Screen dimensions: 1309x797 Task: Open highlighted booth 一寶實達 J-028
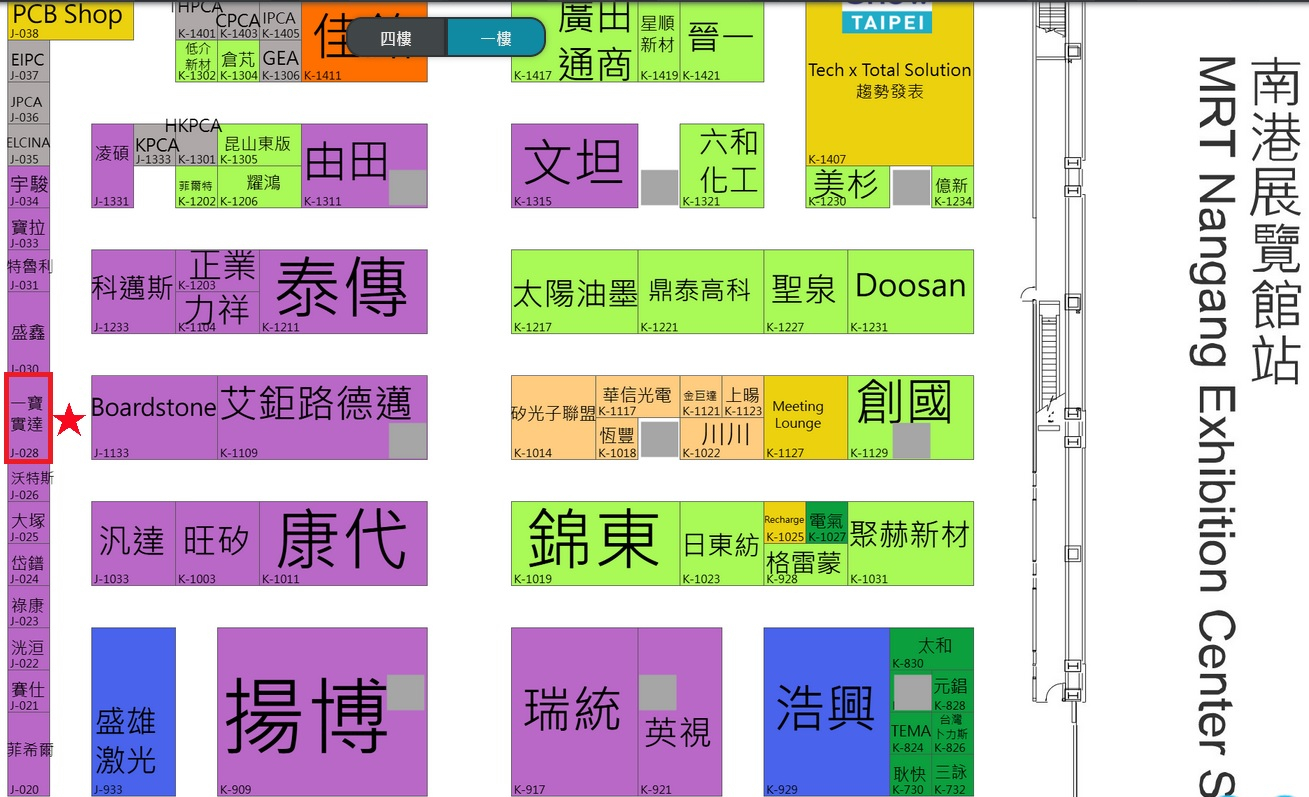tap(27, 417)
